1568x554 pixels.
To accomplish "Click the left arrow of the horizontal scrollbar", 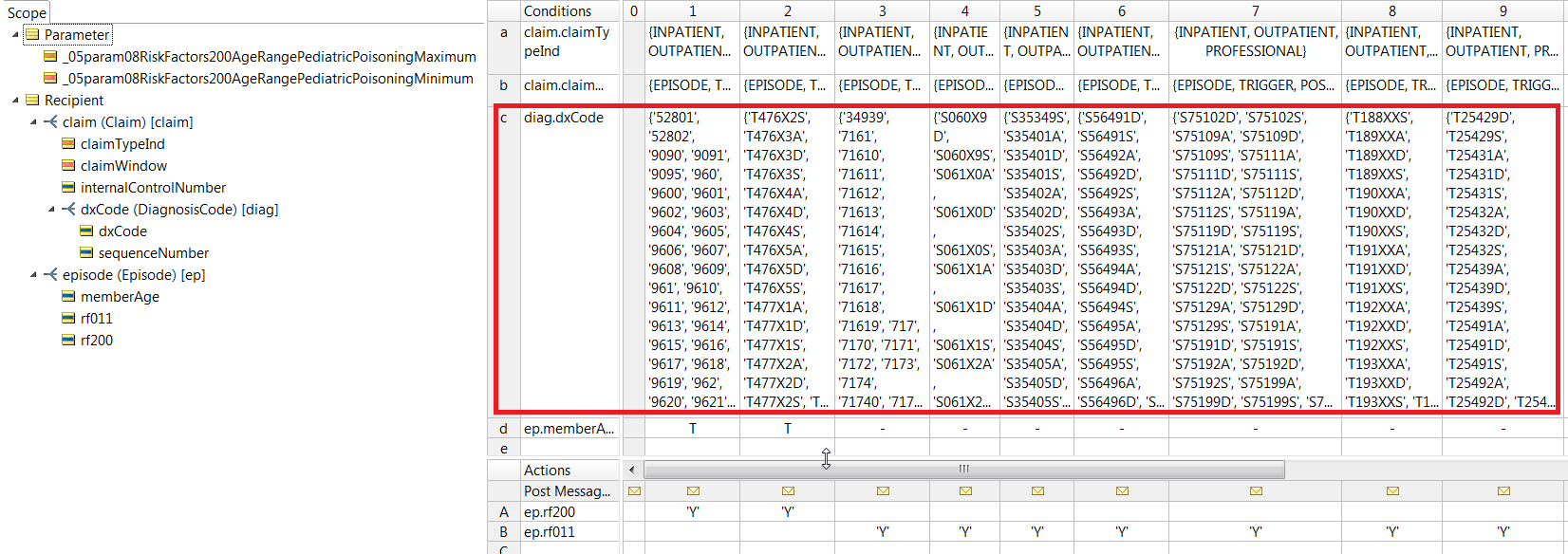I will pos(633,470).
